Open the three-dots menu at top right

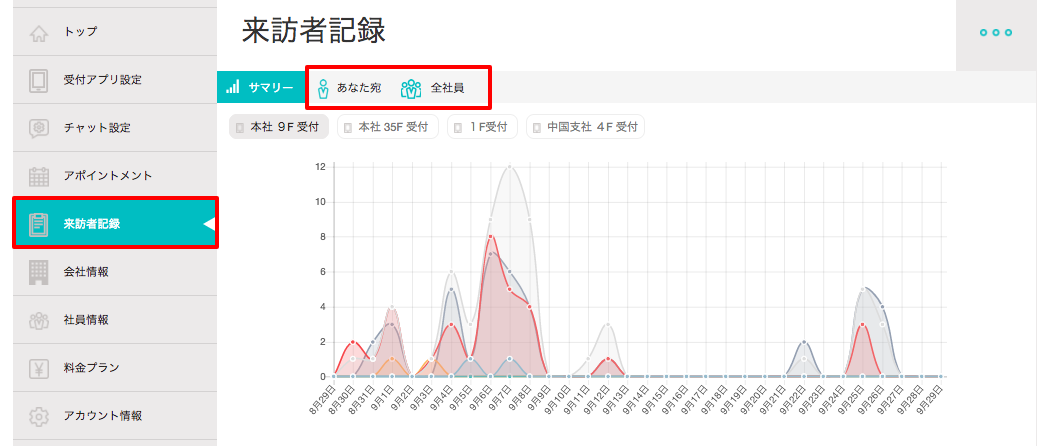[996, 33]
